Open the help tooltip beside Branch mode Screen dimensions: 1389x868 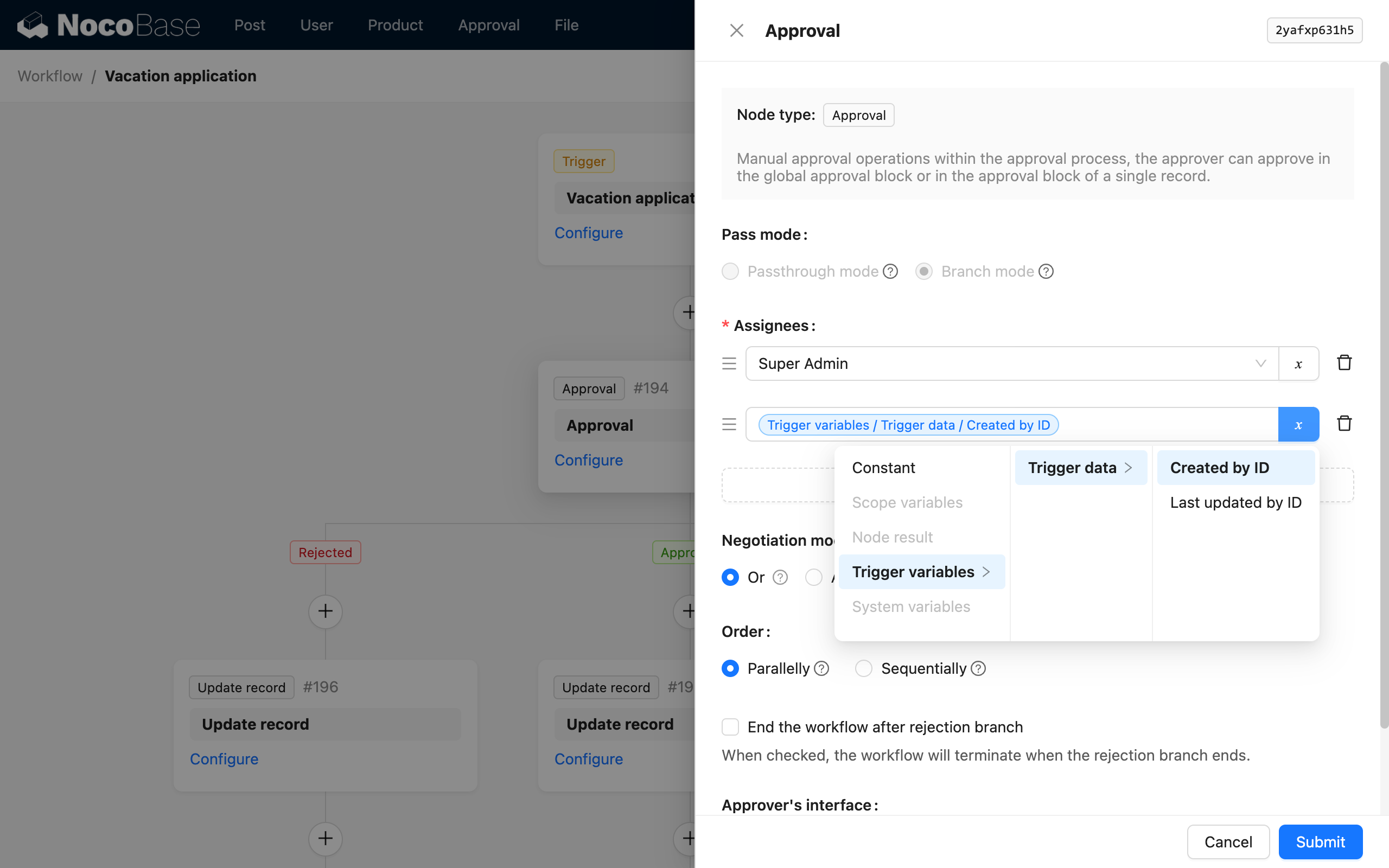pyautogui.click(x=1045, y=271)
